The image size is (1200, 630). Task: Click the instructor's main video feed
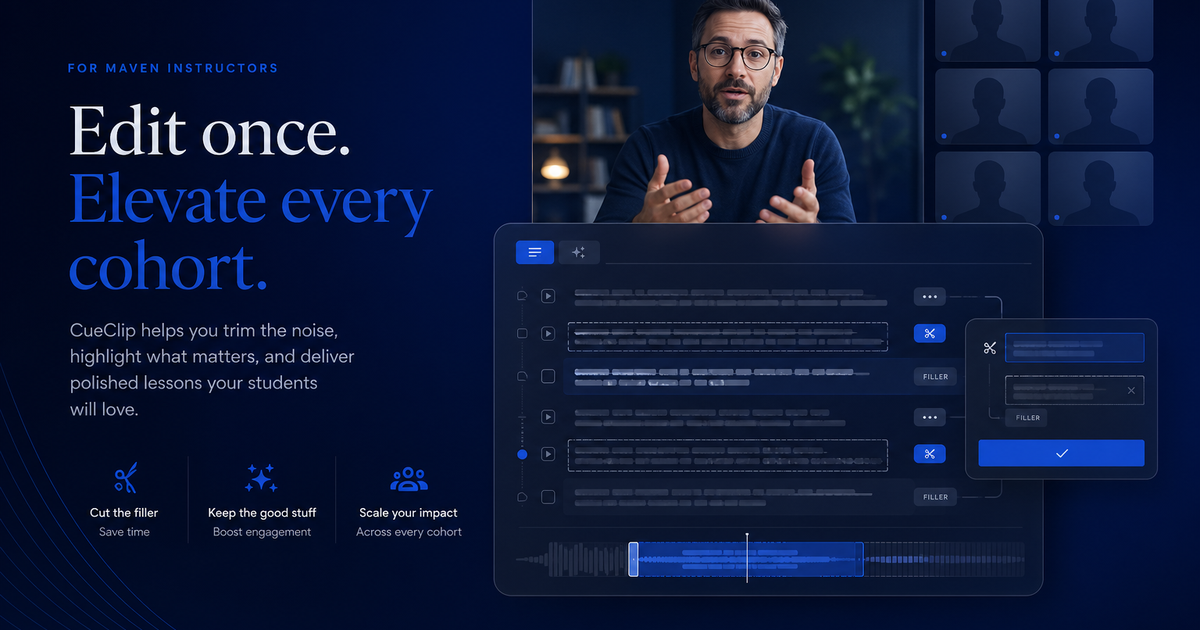tap(727, 111)
